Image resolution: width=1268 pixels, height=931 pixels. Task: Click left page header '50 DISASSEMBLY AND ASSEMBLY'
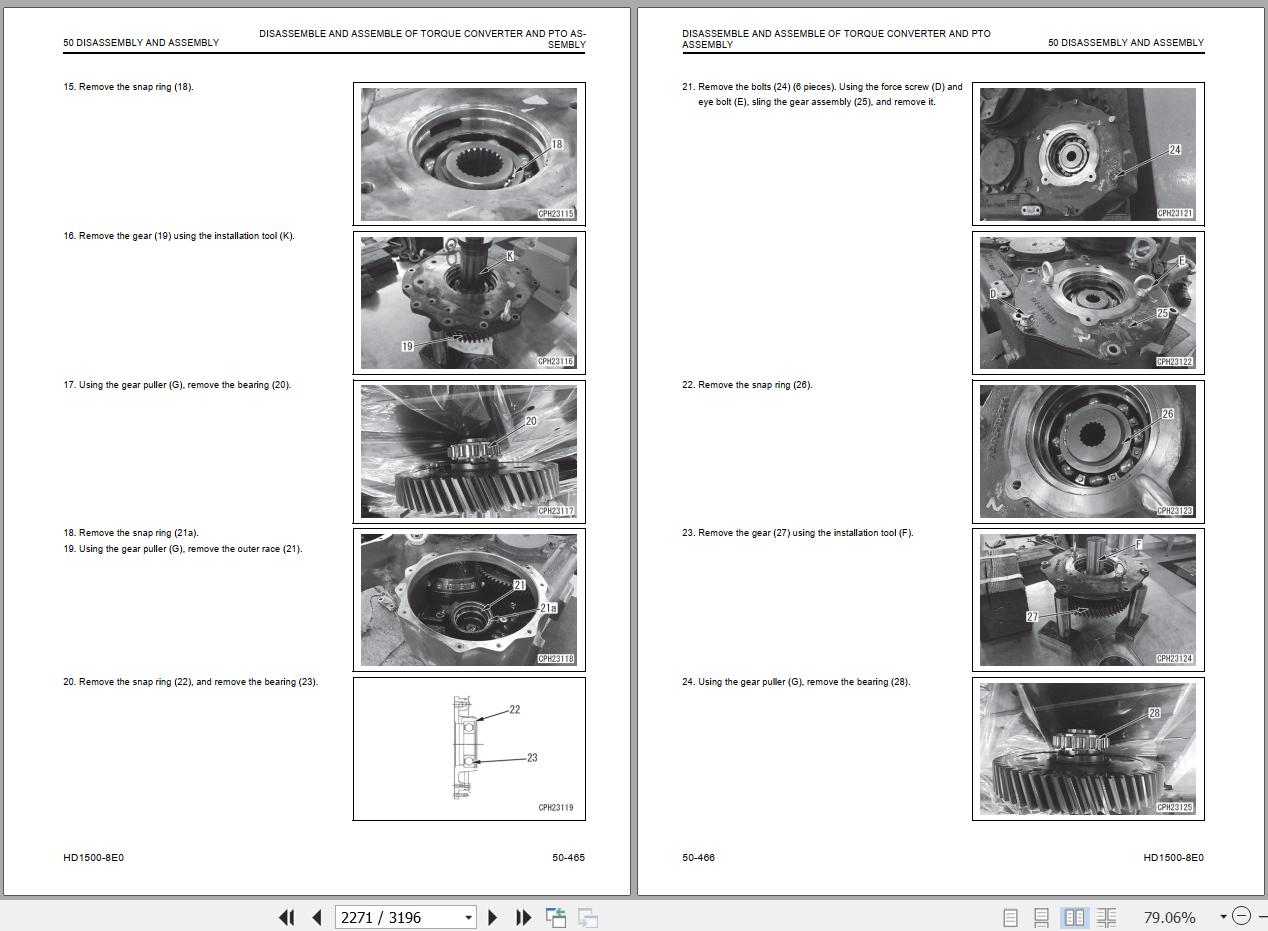point(141,43)
